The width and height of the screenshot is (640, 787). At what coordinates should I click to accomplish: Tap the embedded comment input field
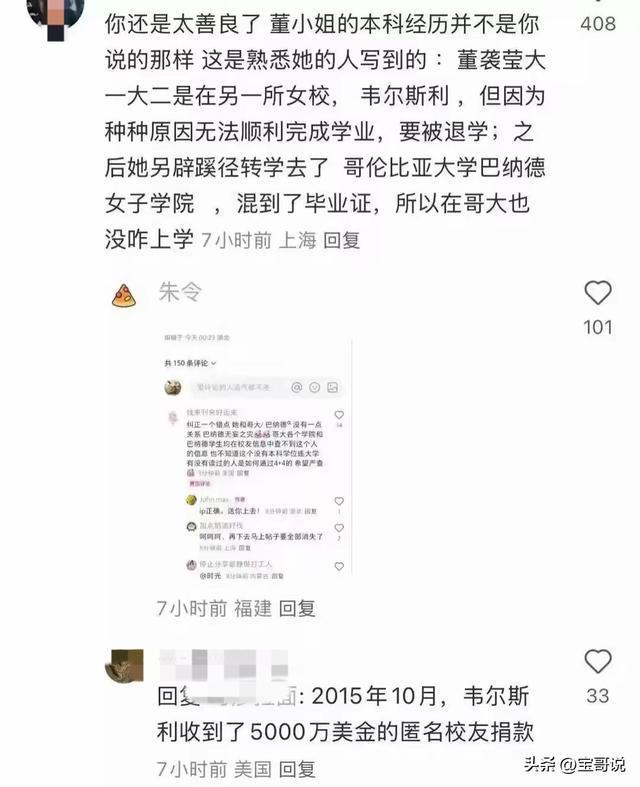238,387
